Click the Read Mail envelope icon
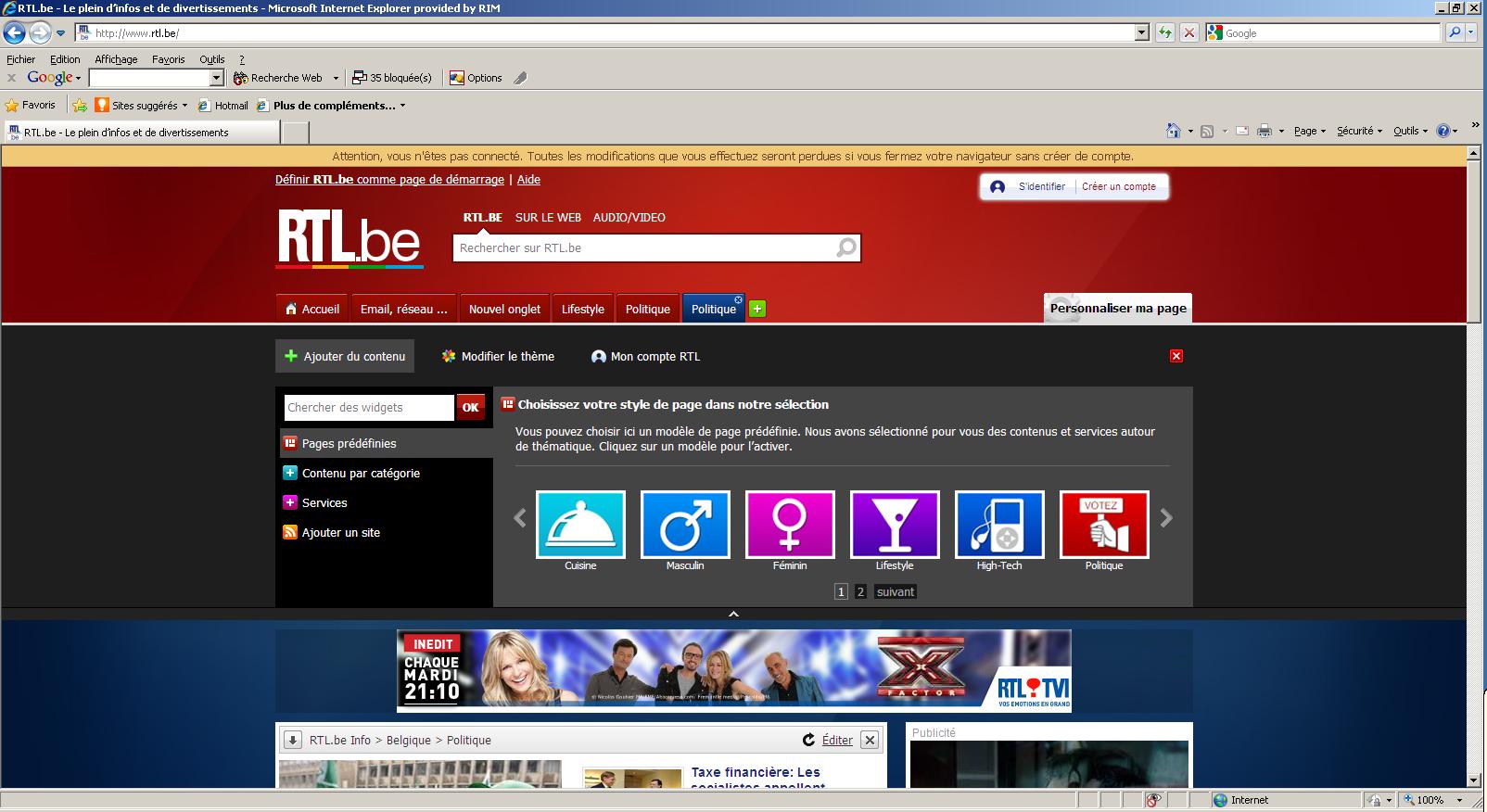The image size is (1487, 812). 1241,131
